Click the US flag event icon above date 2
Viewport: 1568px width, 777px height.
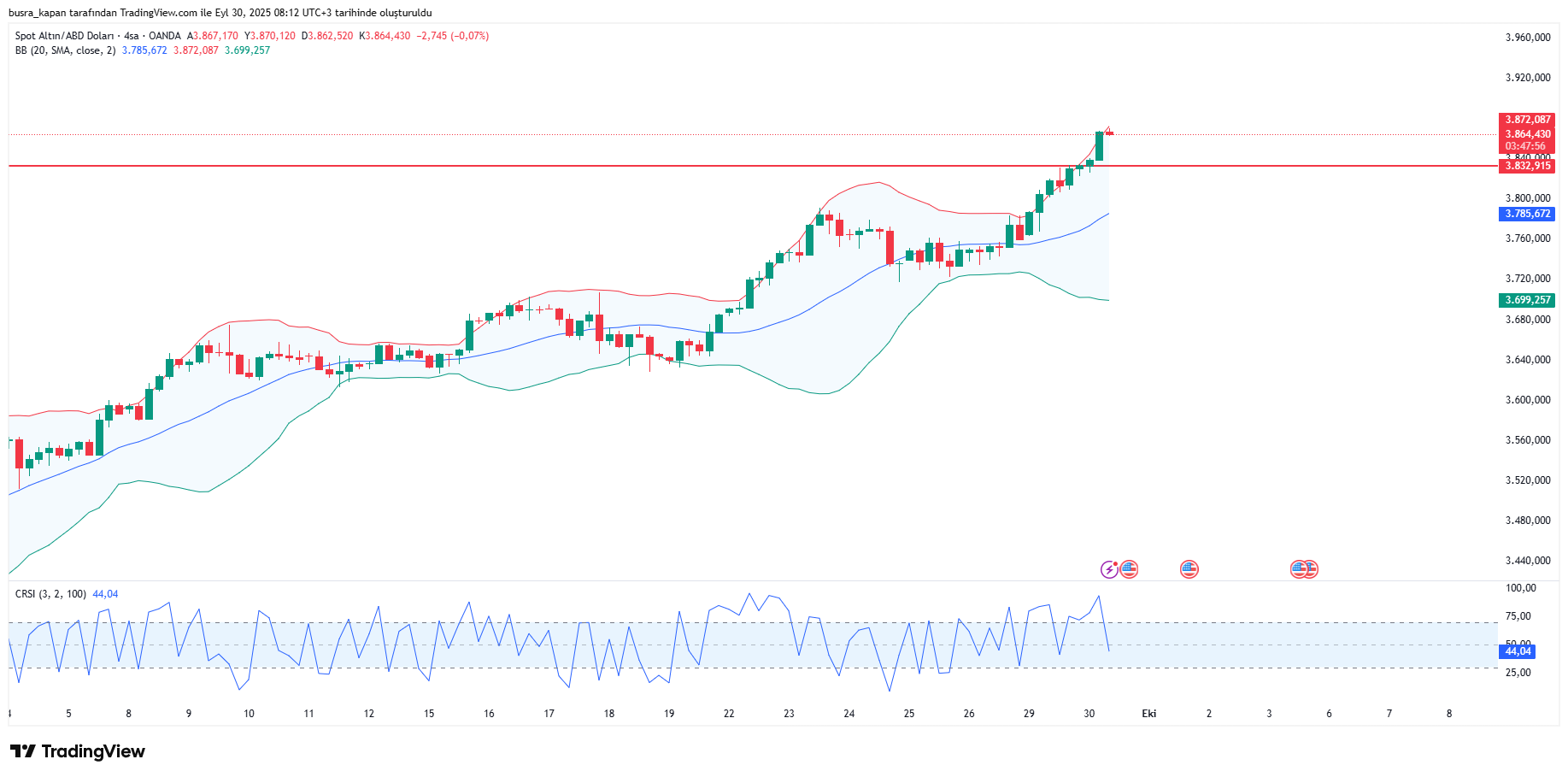click(x=1189, y=569)
